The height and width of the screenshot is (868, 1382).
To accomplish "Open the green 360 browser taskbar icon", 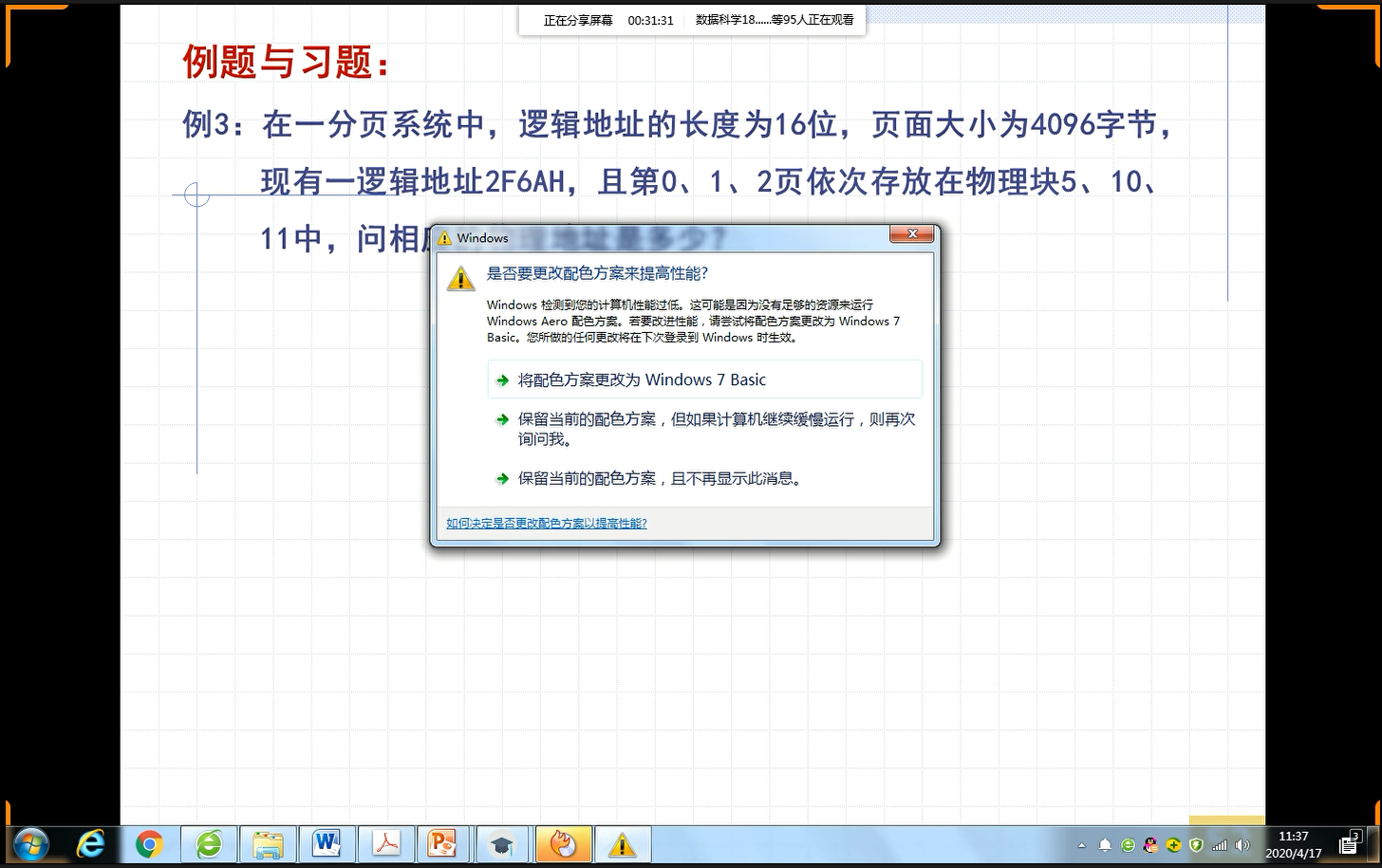I will tap(209, 843).
